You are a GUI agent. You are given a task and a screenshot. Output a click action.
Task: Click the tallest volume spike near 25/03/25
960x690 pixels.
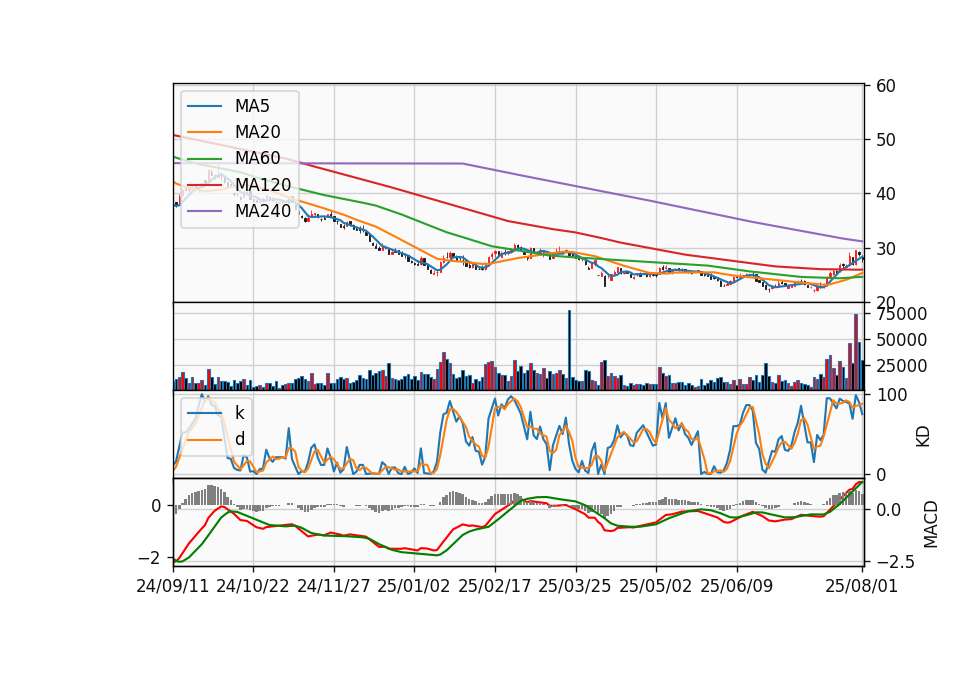click(569, 350)
